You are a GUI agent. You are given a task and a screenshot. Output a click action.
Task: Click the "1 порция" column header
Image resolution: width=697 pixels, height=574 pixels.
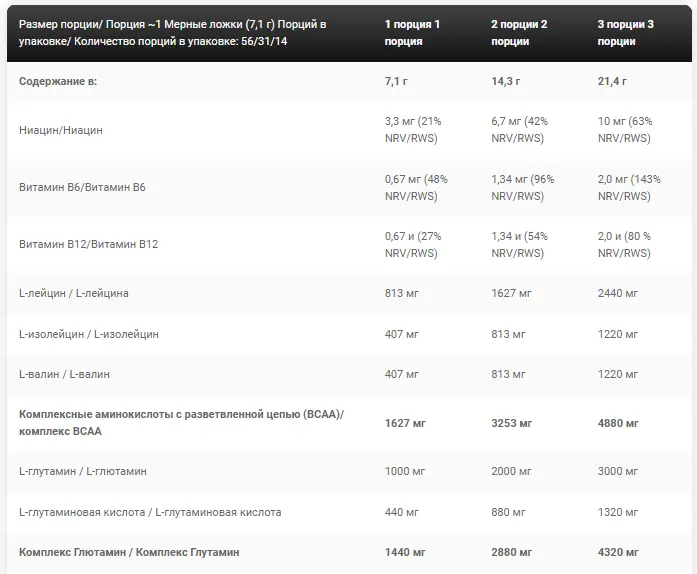411,32
